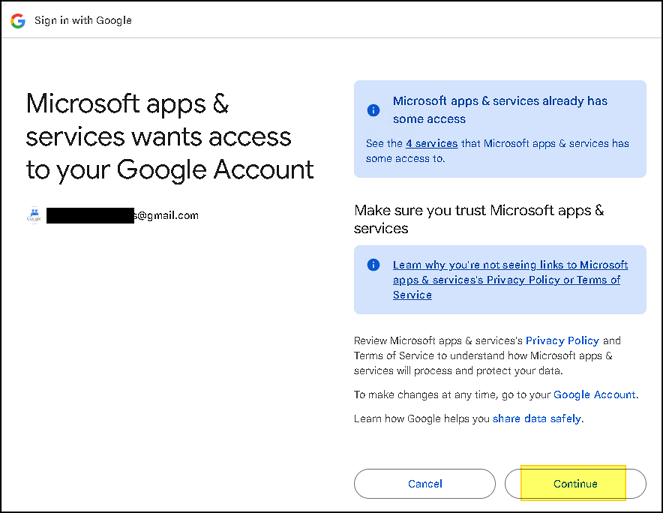Open the Google Account link
Viewport: 663px width, 513px height.
pos(594,395)
